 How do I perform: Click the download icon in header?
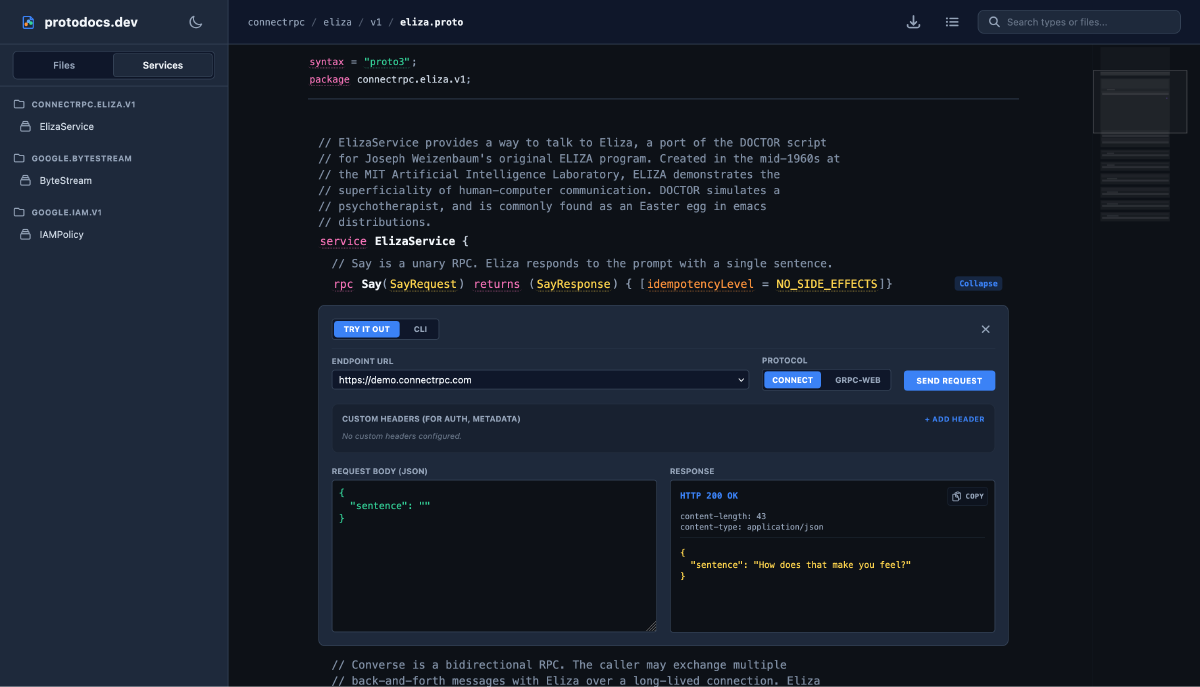(913, 22)
